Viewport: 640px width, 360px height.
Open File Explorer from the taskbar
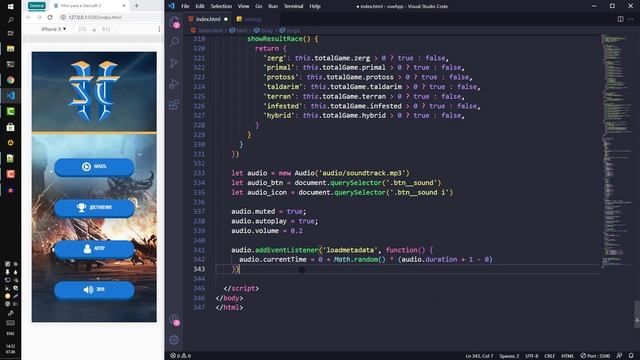point(11,49)
